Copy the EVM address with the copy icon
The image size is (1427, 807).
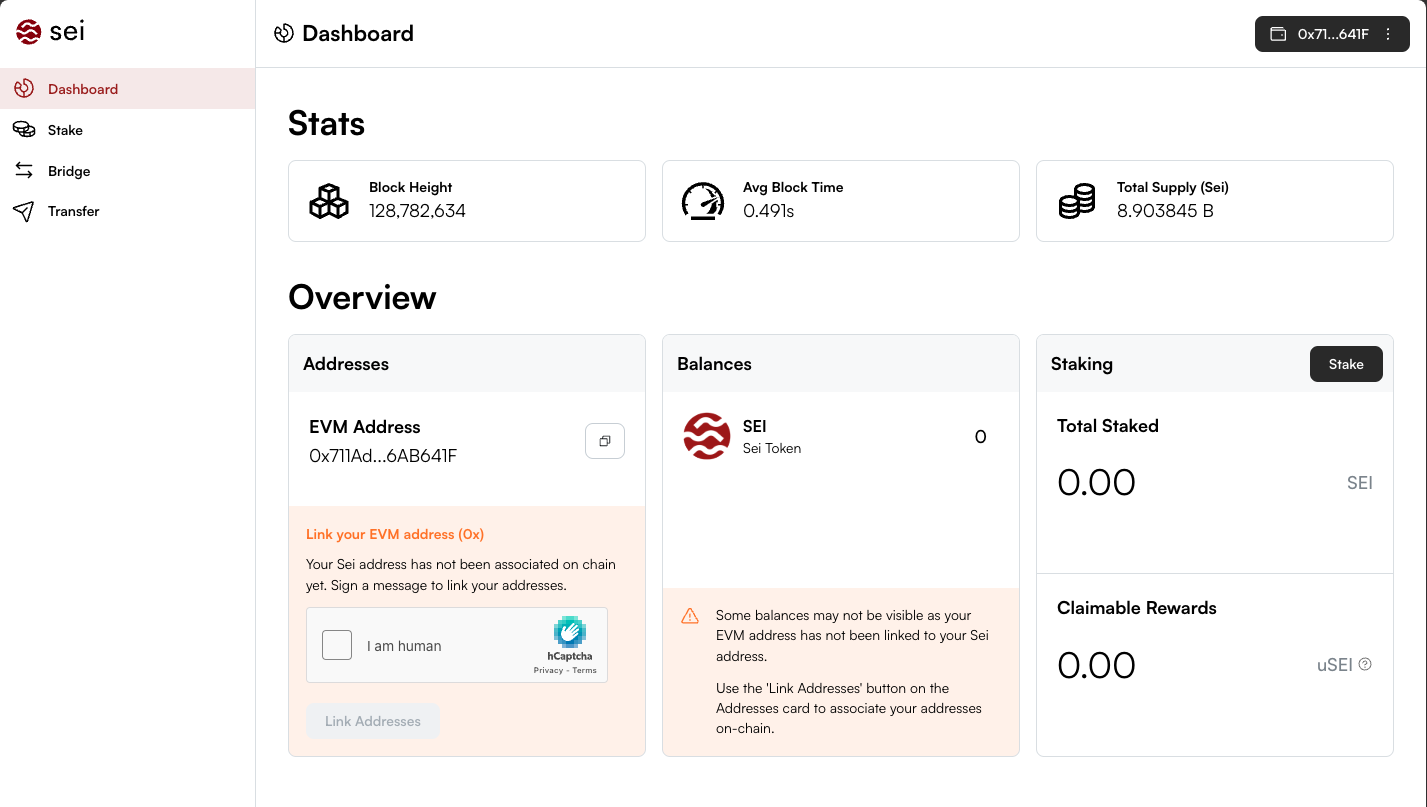[x=605, y=441]
